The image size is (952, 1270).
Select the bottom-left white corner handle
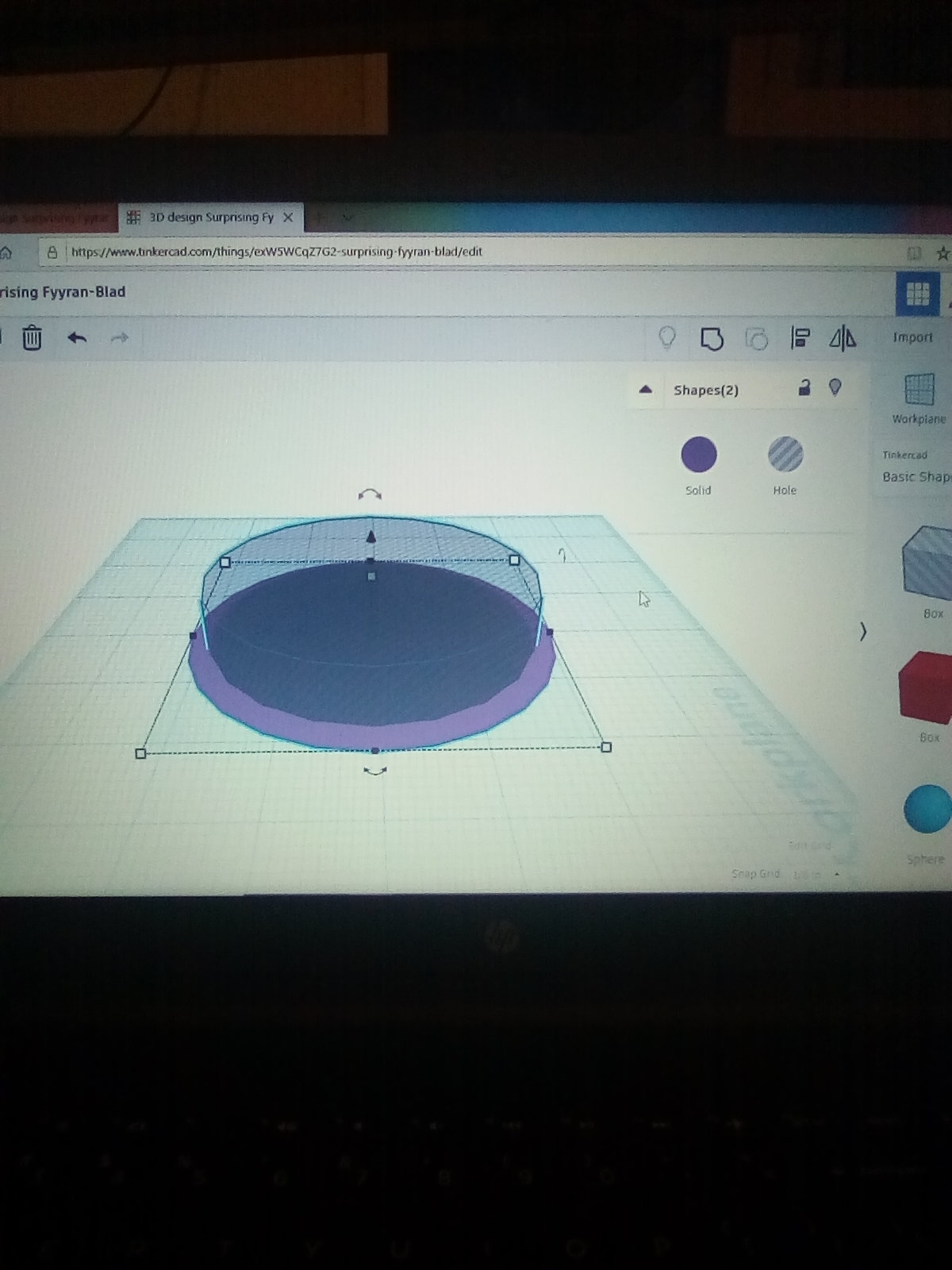tap(140, 753)
